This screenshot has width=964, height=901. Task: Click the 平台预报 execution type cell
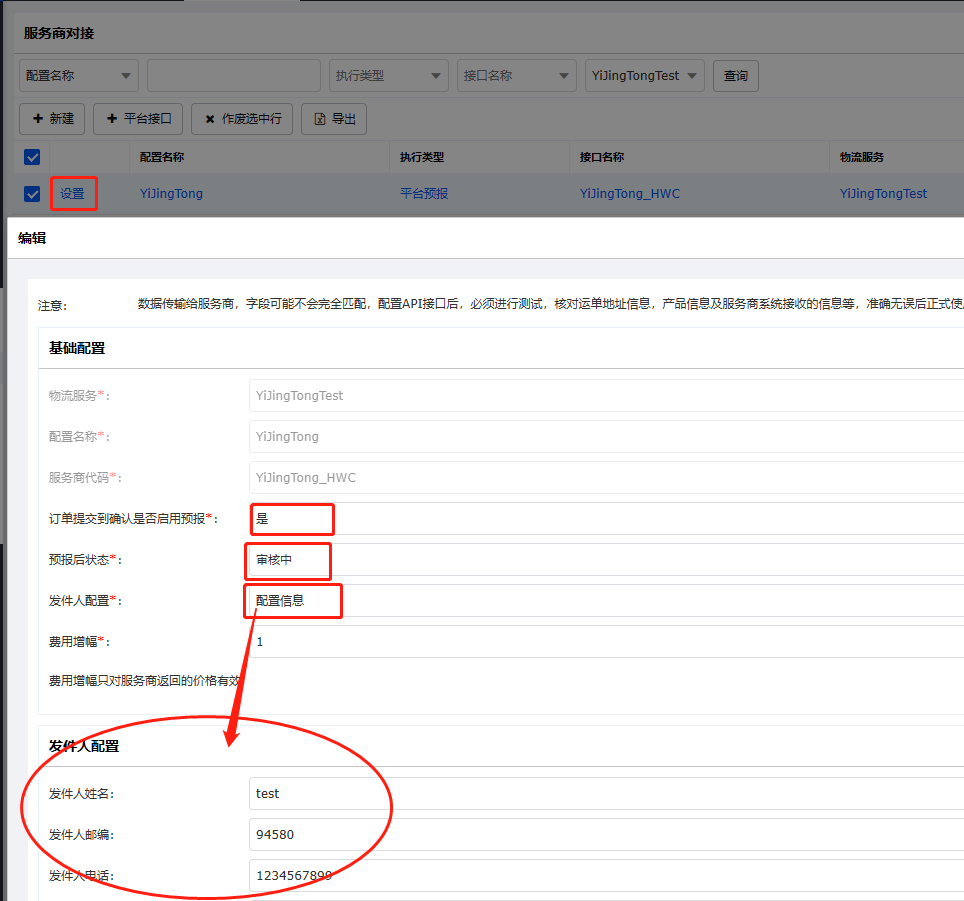424,194
